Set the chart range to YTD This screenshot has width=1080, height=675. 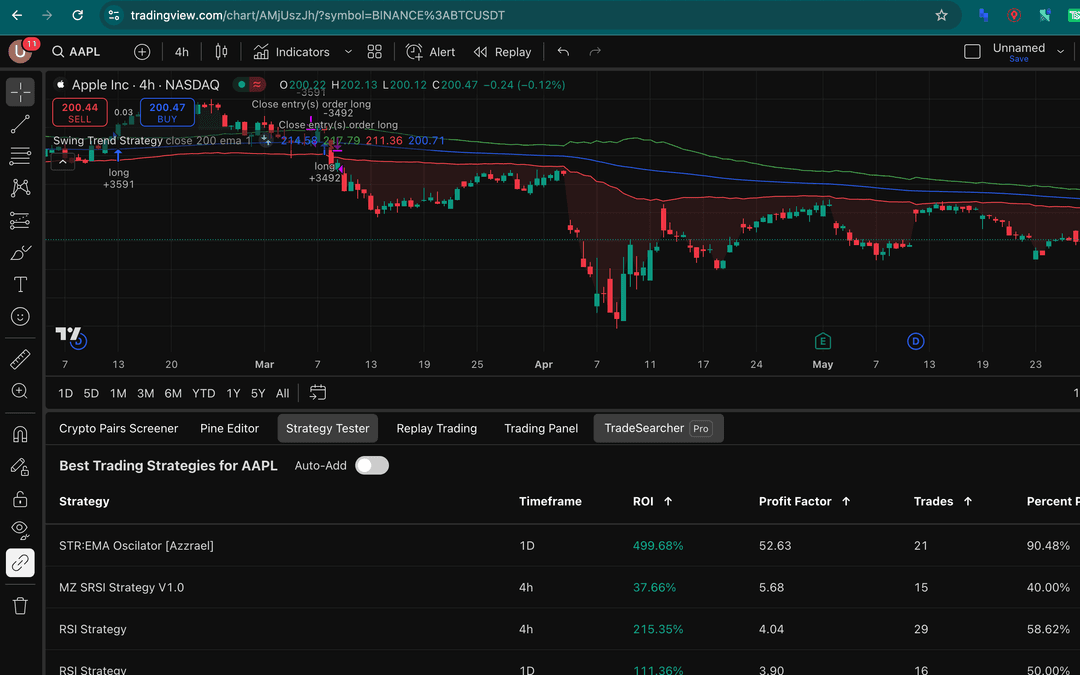203,393
